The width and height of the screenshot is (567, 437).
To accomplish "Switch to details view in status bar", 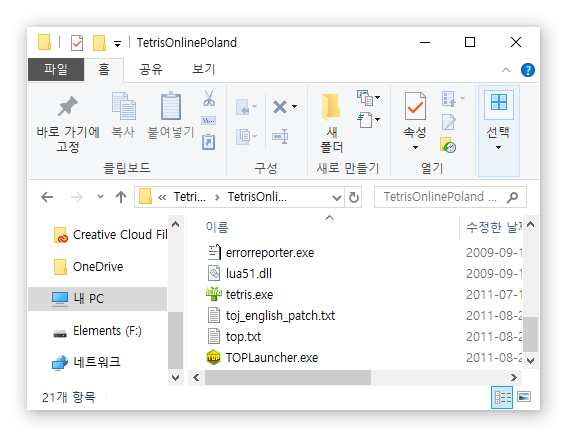I will tap(502, 398).
